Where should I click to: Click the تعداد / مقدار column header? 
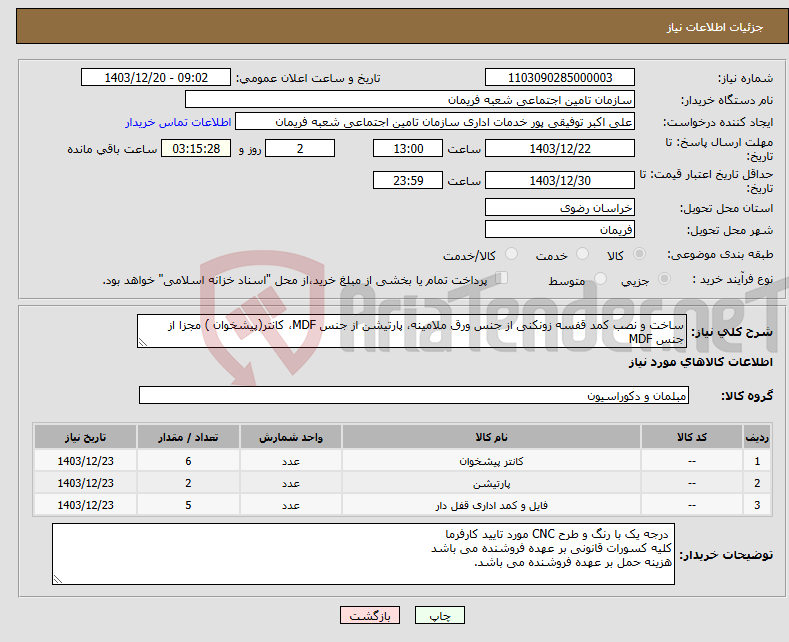pyautogui.click(x=188, y=437)
